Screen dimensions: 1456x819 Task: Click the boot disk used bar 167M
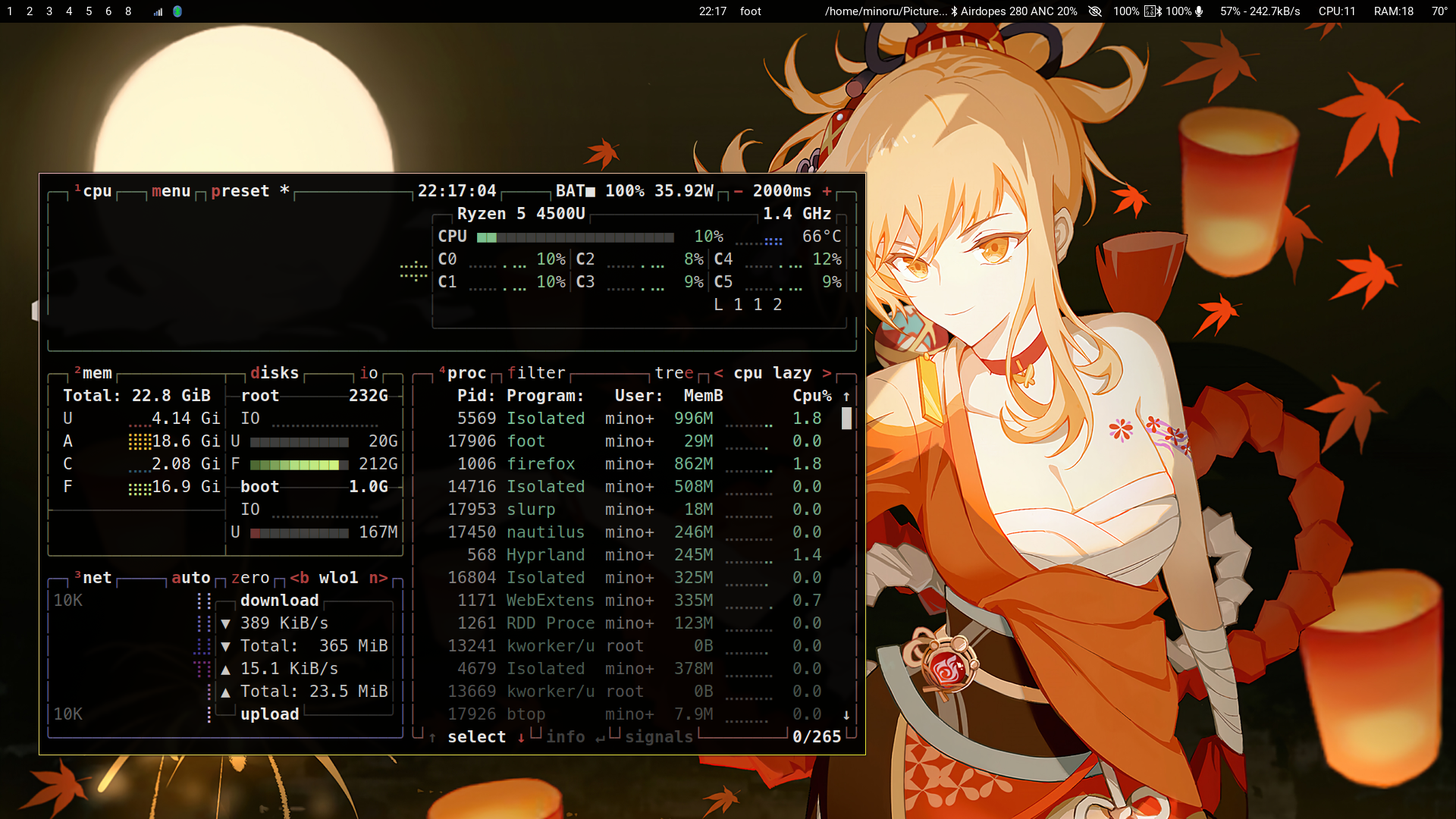[x=299, y=533]
